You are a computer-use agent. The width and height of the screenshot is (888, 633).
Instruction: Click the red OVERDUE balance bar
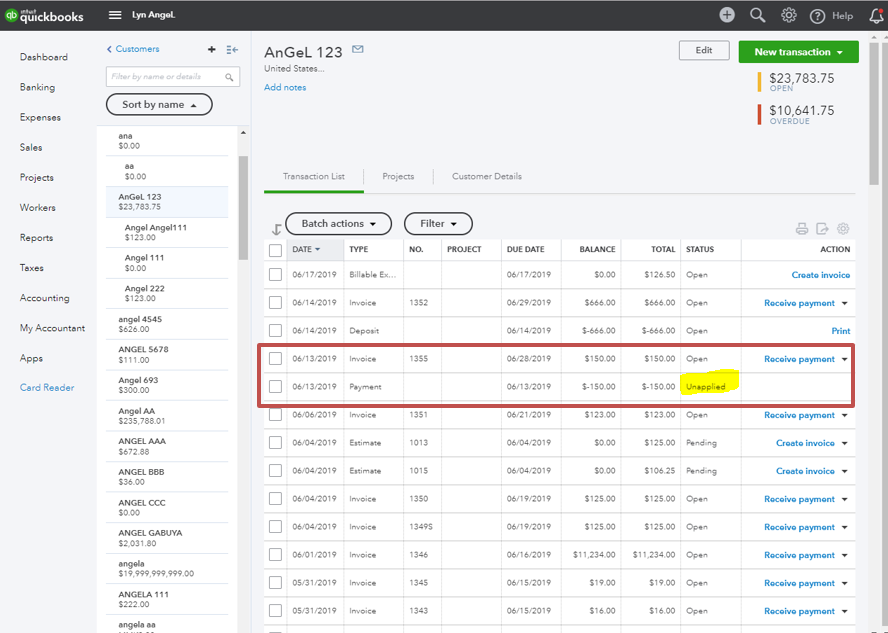(x=759, y=114)
